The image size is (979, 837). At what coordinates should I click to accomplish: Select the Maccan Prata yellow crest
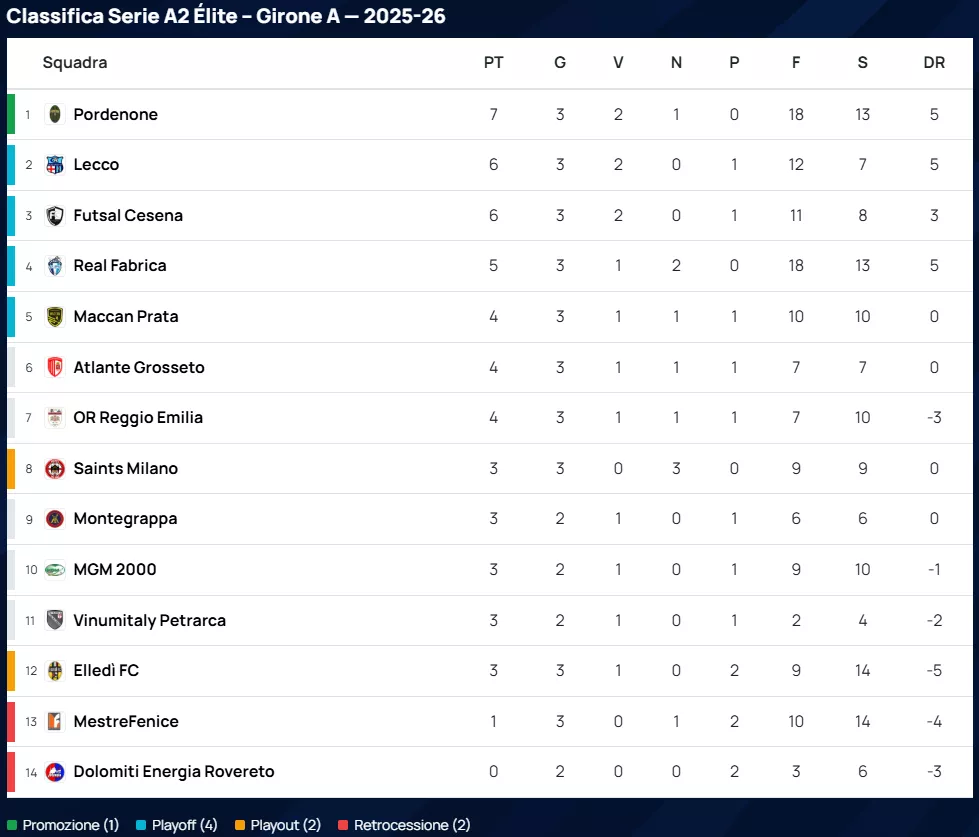click(x=55, y=317)
